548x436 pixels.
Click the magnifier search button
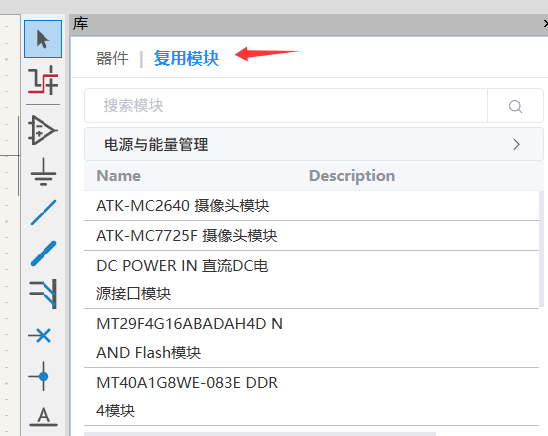pyautogui.click(x=515, y=106)
